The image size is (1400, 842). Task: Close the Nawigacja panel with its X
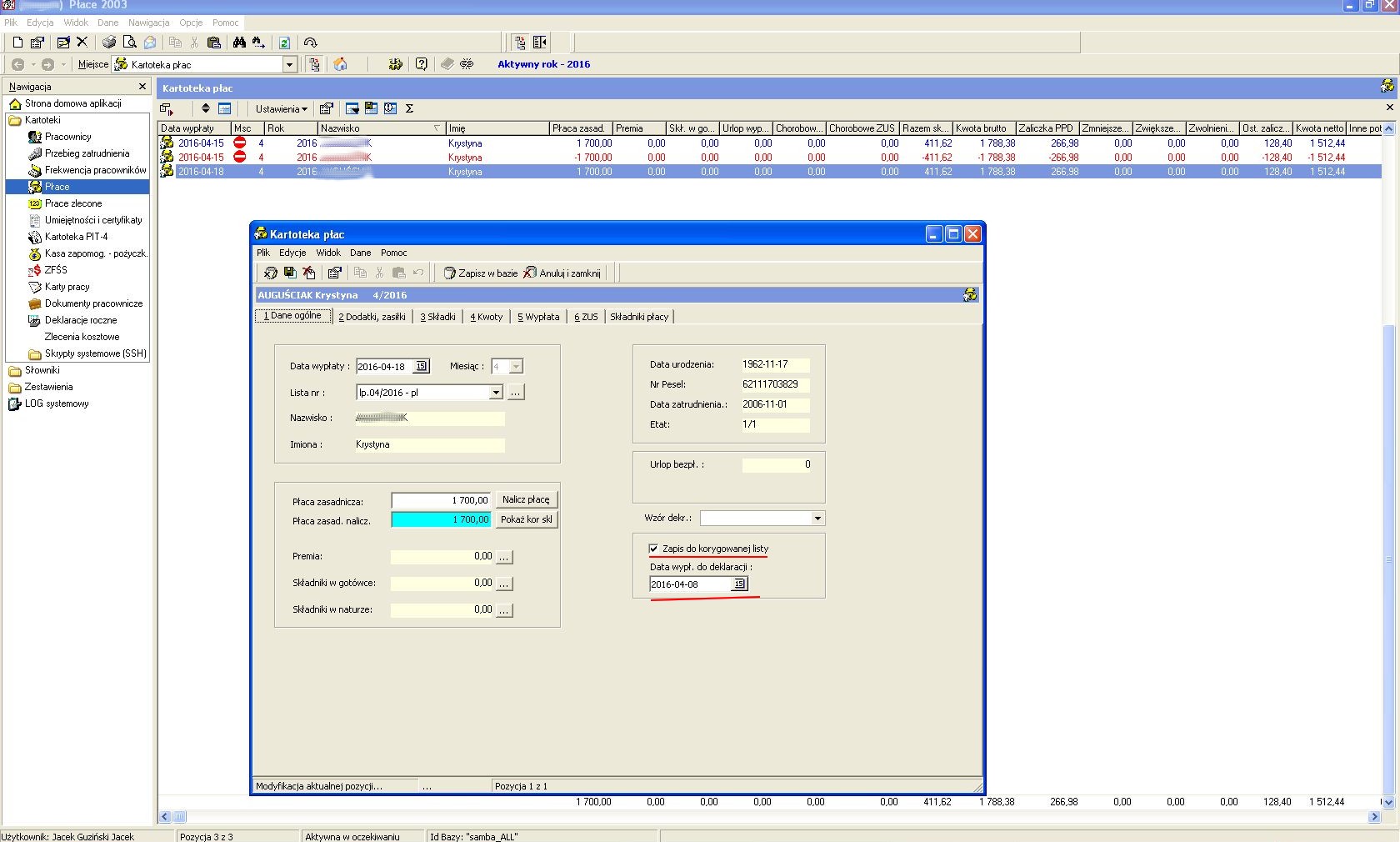click(142, 87)
